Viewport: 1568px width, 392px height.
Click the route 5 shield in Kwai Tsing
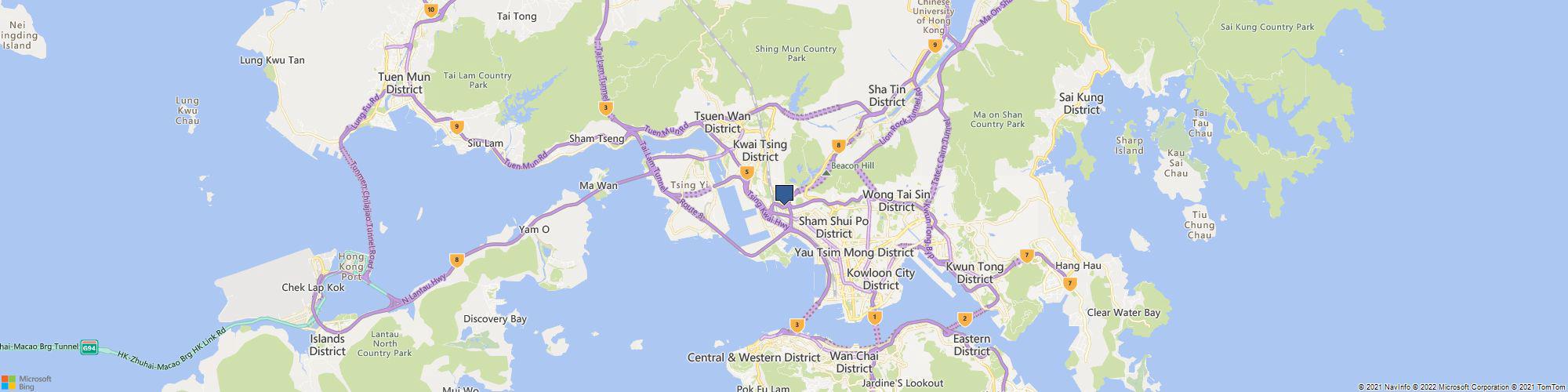click(747, 172)
